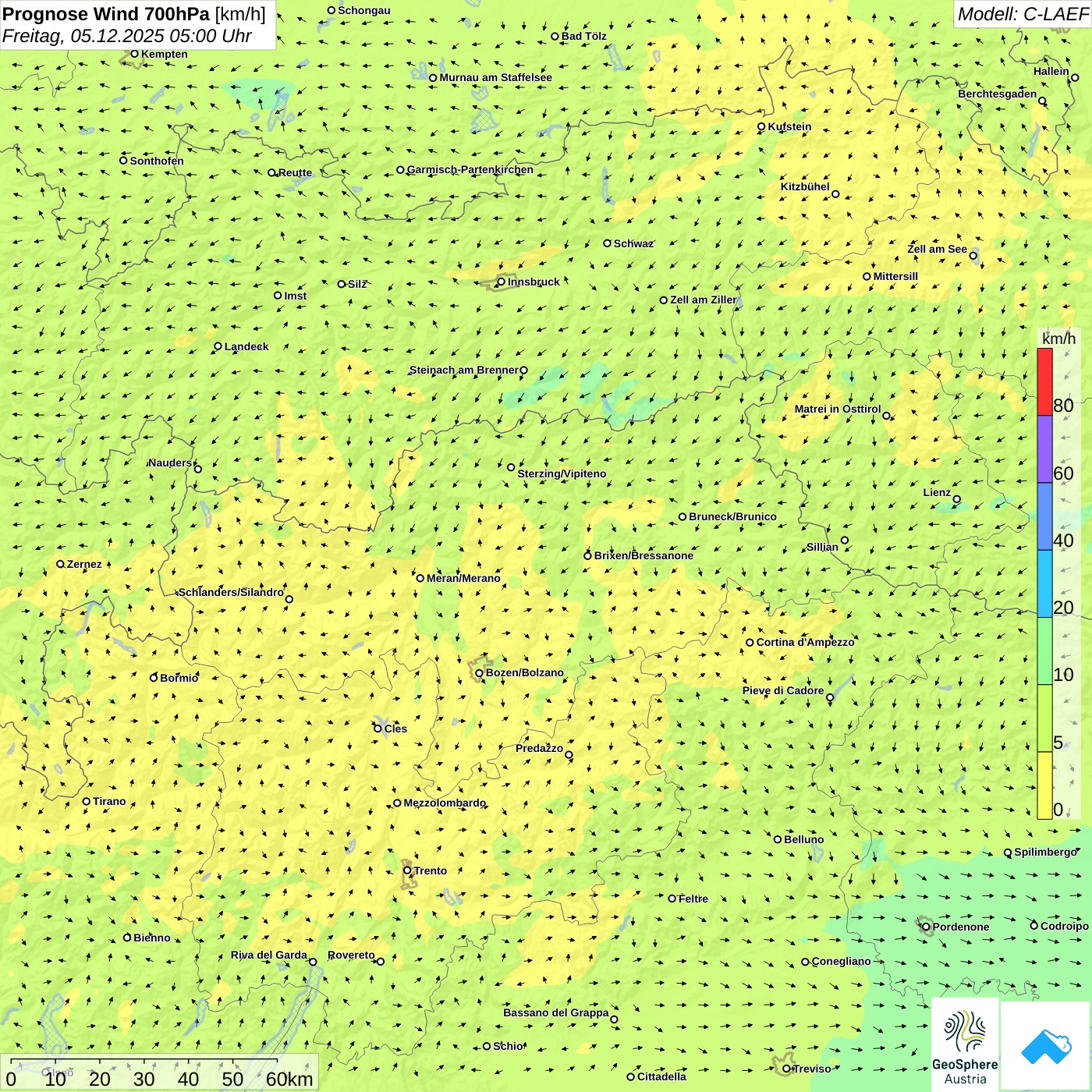This screenshot has height=1092, width=1092.
Task: Click the "Modell: C-LAEF" label
Action: 1023,14
